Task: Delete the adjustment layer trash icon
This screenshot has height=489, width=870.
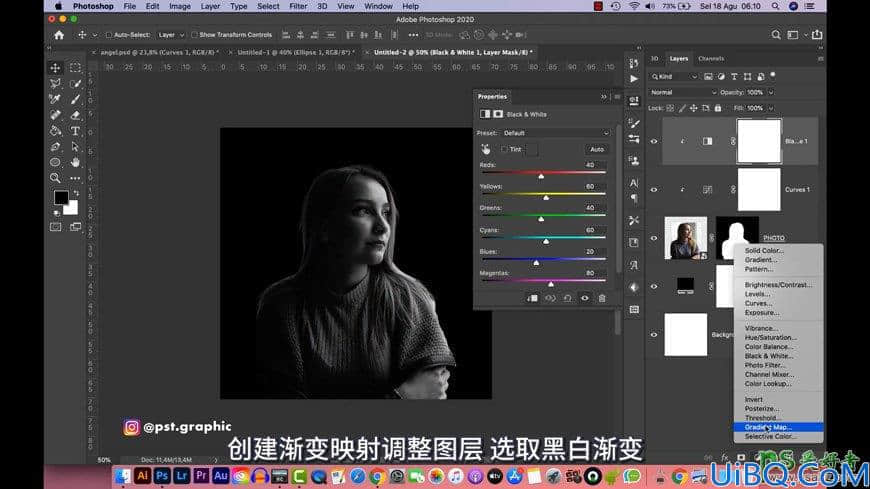Action: pos(601,298)
